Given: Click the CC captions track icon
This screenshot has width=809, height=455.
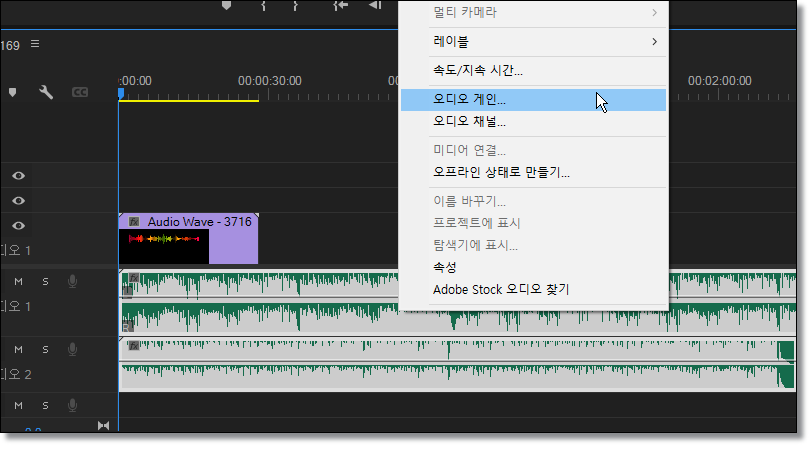Looking at the screenshot, I should 79,92.
